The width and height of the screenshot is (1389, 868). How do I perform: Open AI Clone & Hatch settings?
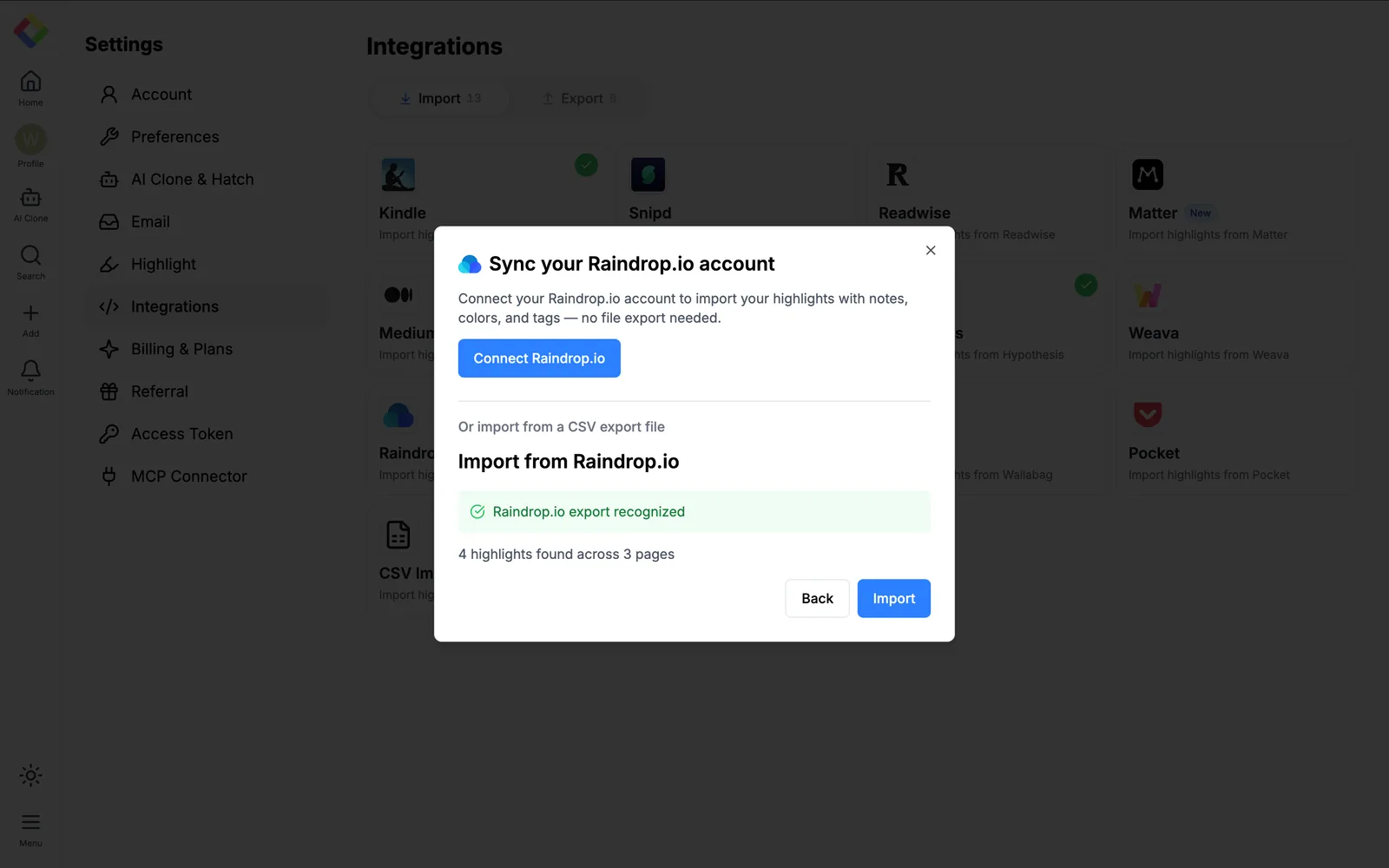point(207,180)
